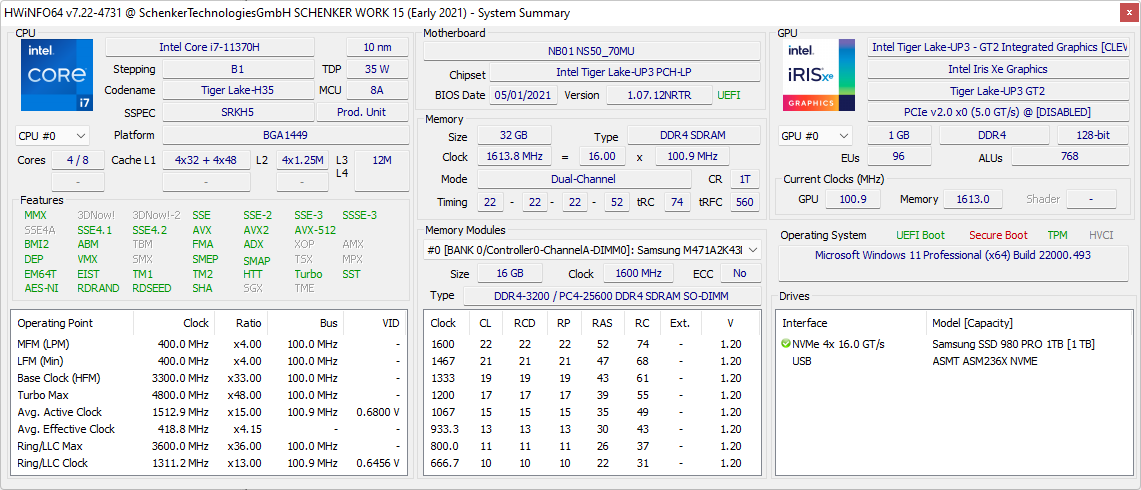Click the PCIe v2.0 x0 bus field
This screenshot has height=490, width=1141.
[x=997, y=112]
